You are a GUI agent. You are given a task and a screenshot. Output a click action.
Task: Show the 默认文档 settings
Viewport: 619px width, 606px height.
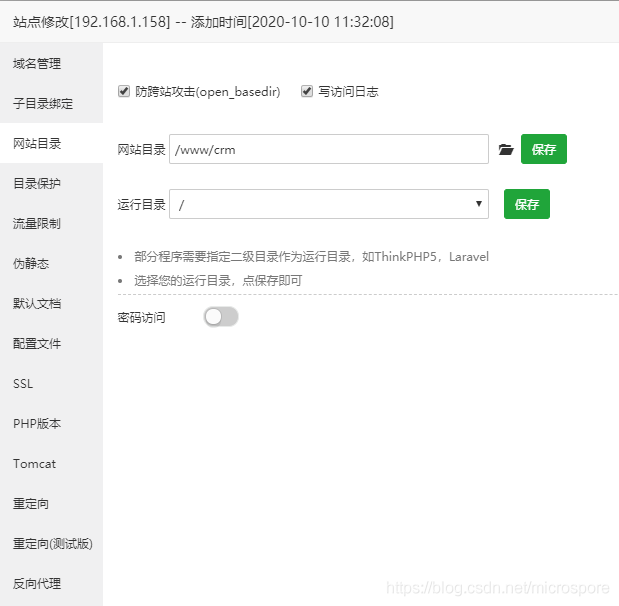[51, 304]
